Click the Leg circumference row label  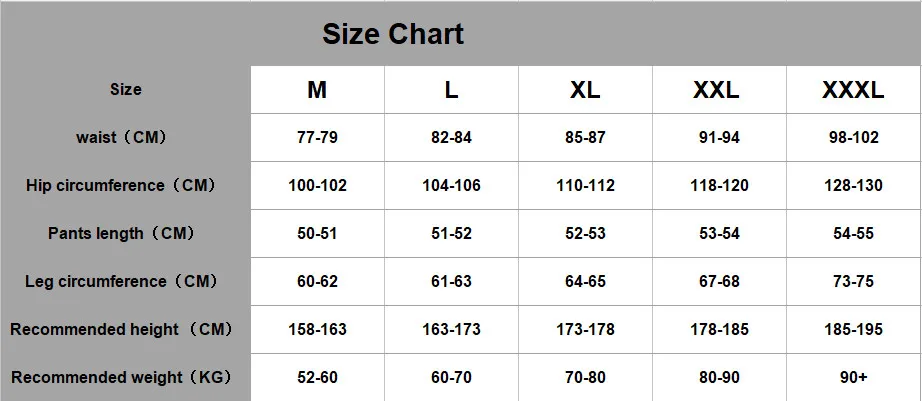(122, 281)
